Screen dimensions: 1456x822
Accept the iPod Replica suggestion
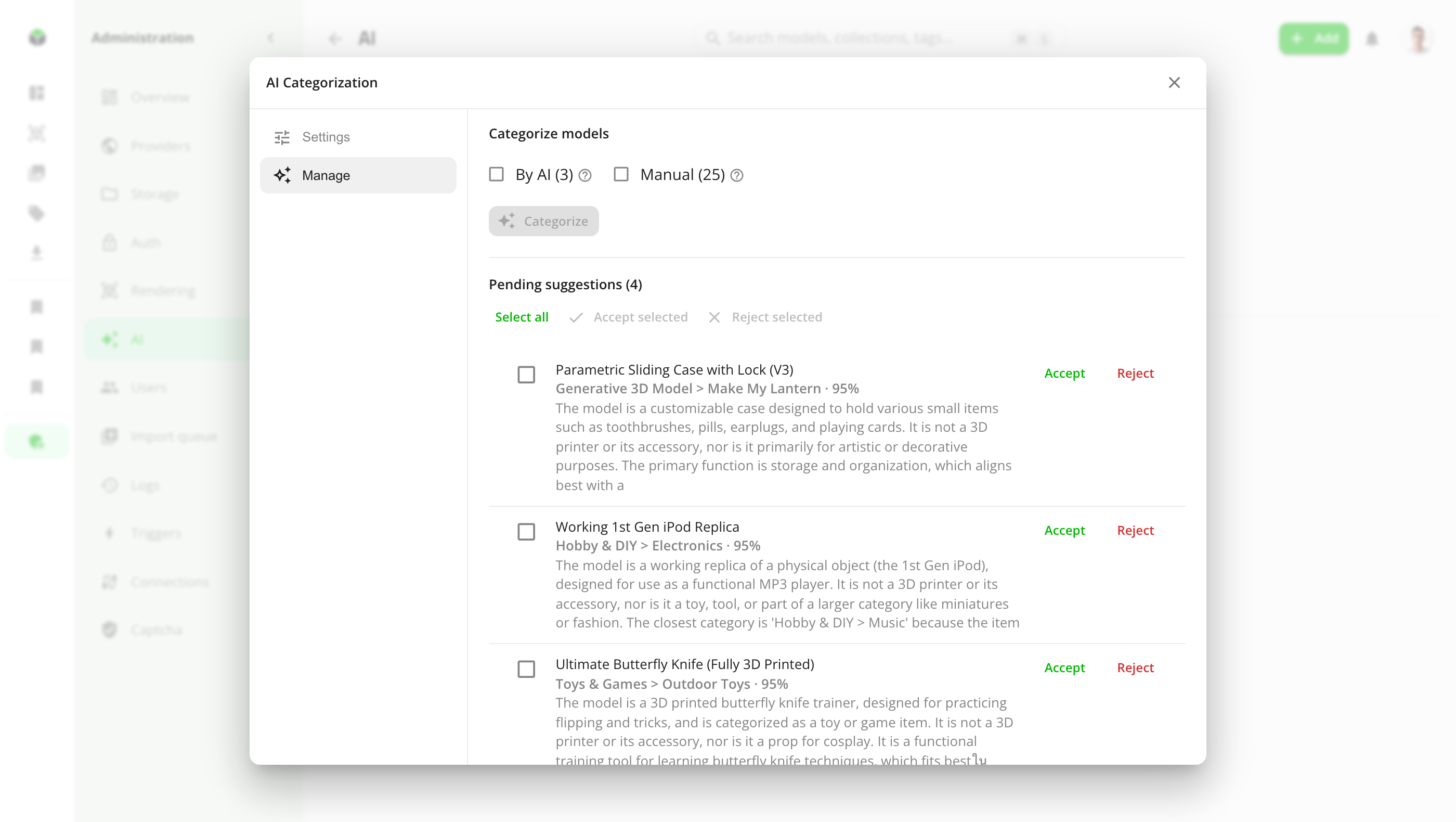[x=1064, y=530]
